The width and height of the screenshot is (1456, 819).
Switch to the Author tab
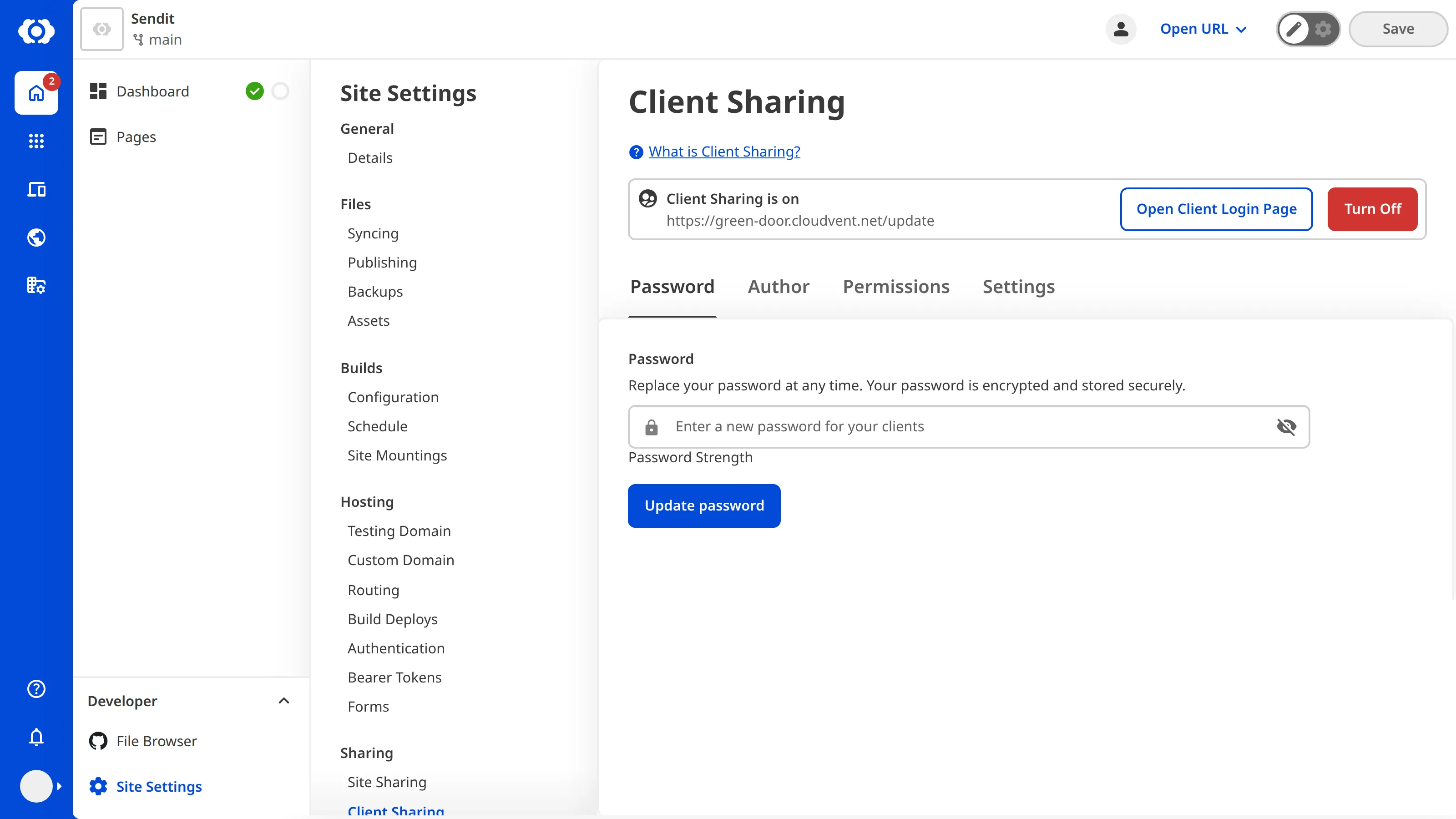[779, 287]
